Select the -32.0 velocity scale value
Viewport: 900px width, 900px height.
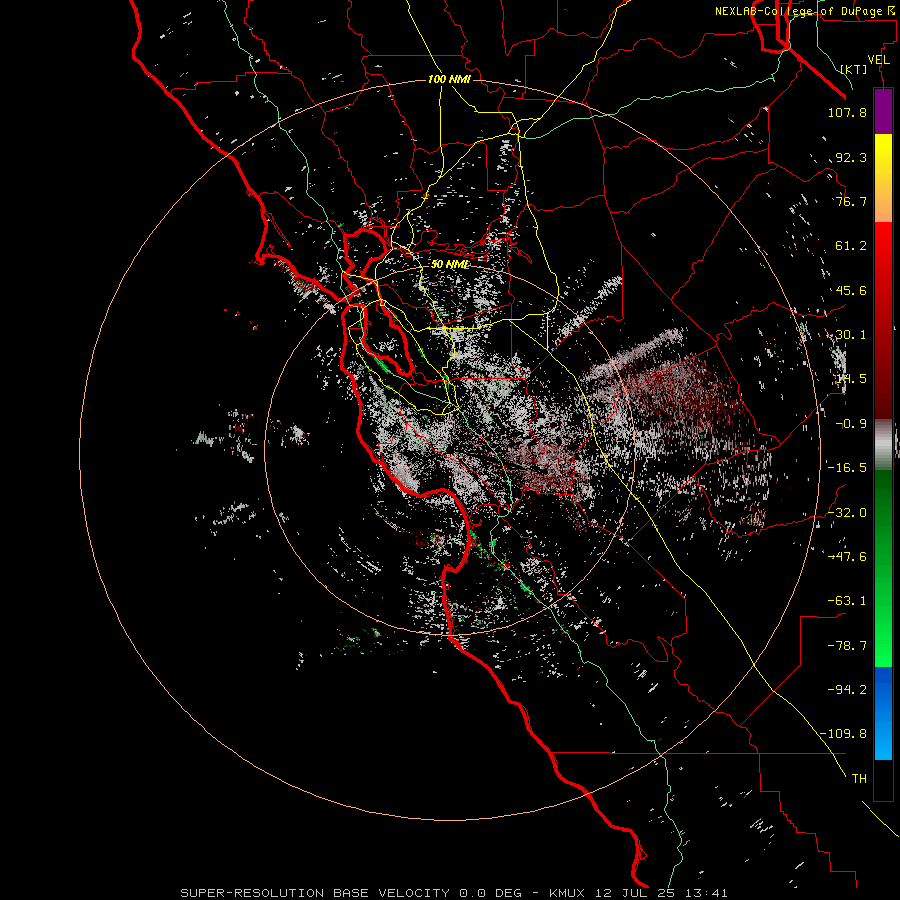pyautogui.click(x=847, y=513)
